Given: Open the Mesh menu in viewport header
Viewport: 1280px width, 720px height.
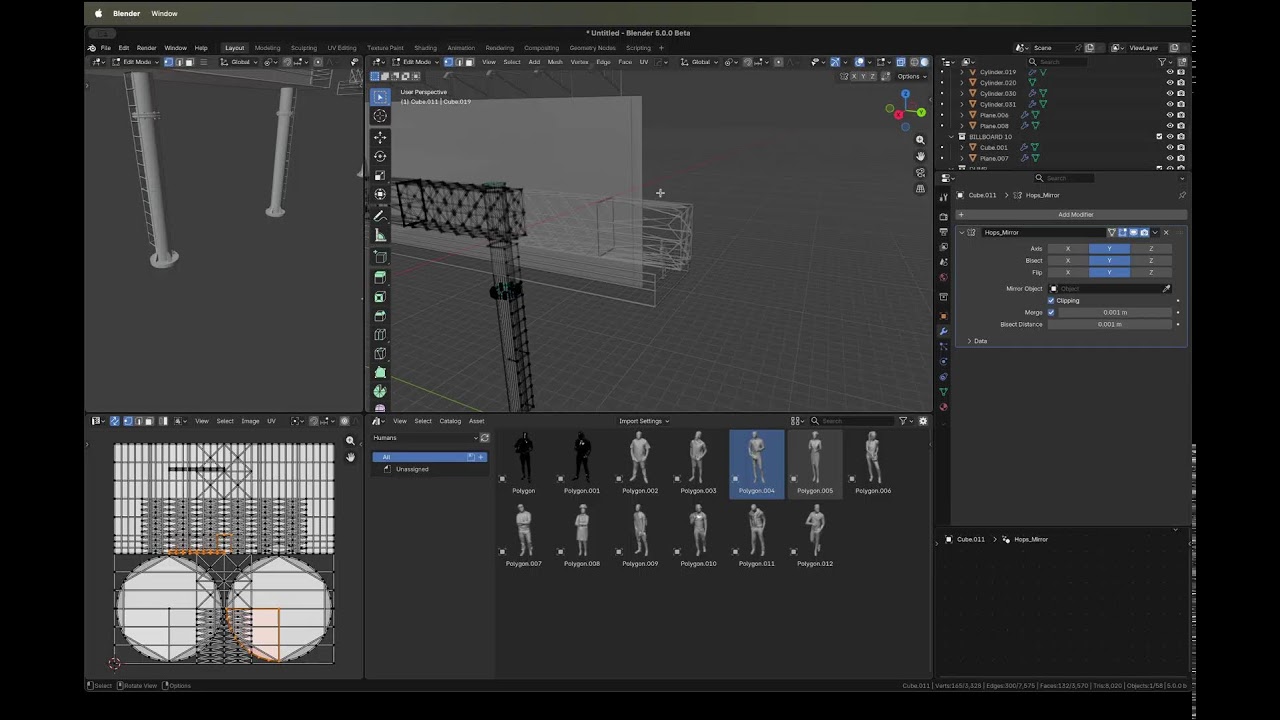Looking at the screenshot, I should pos(555,62).
